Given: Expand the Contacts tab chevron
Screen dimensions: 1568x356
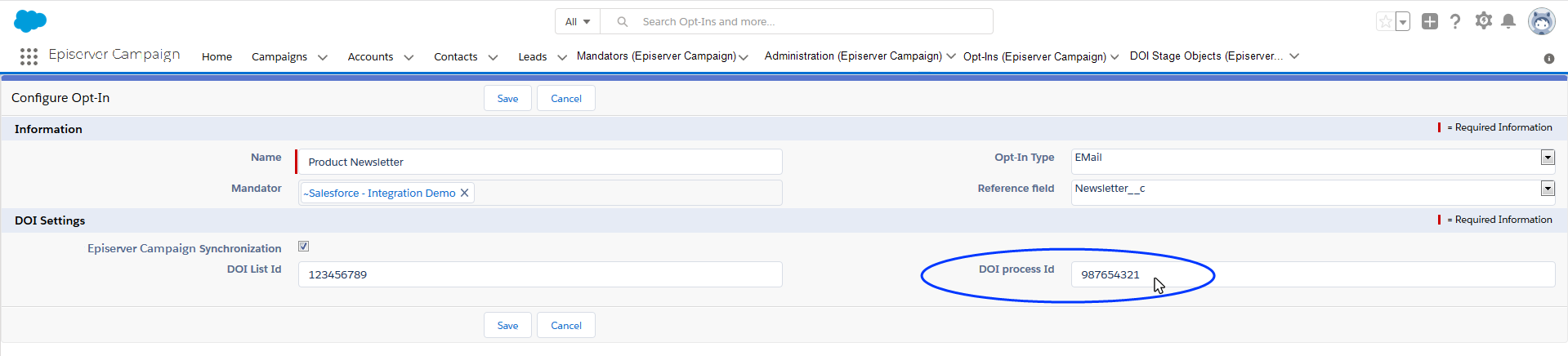Looking at the screenshot, I should 493,57.
